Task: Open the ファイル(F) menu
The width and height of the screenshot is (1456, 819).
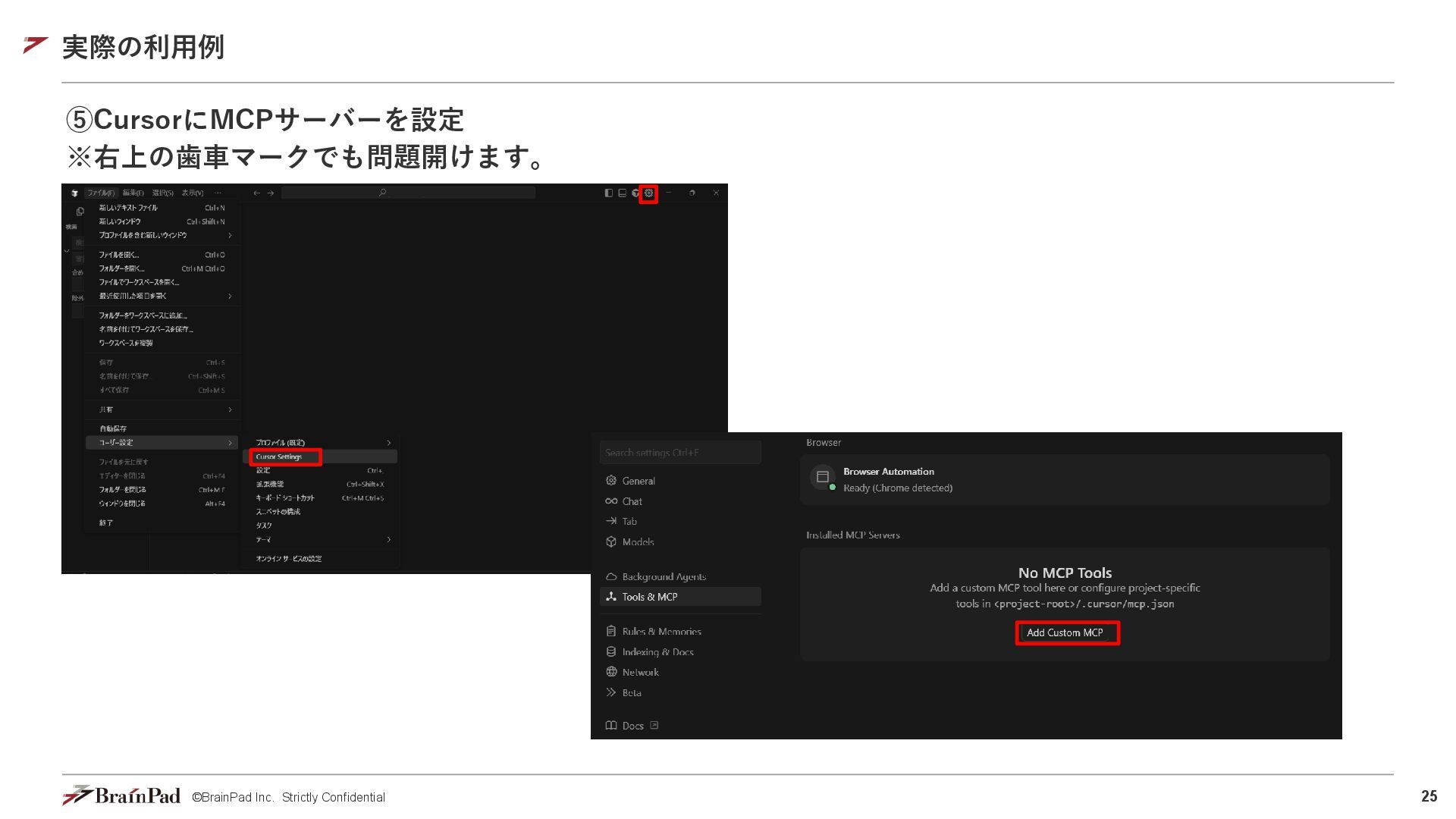Action: (99, 193)
